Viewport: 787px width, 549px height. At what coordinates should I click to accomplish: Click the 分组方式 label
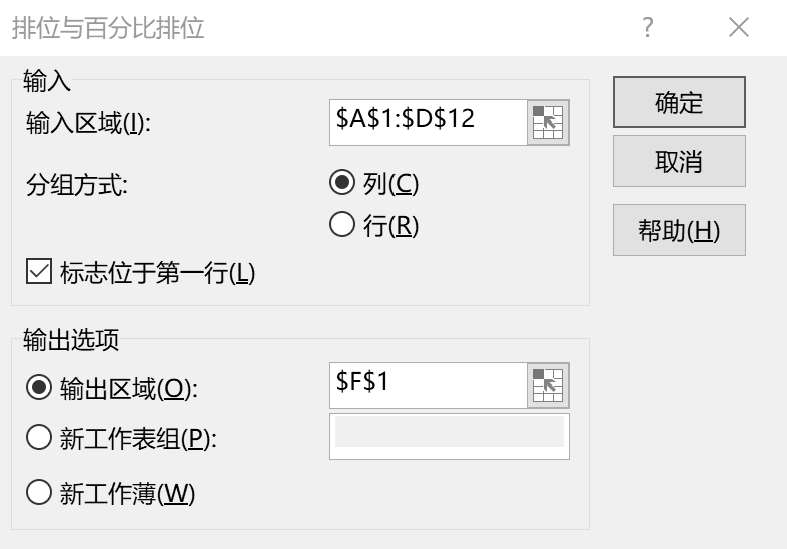pos(77,185)
